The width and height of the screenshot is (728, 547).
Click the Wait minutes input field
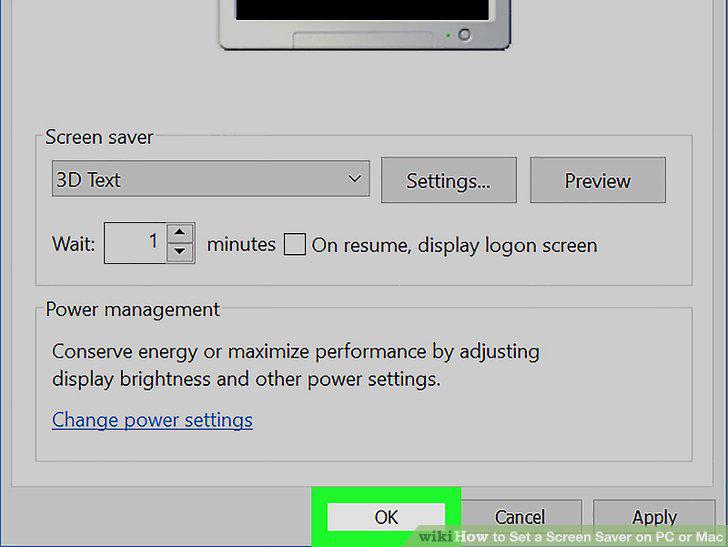(135, 242)
